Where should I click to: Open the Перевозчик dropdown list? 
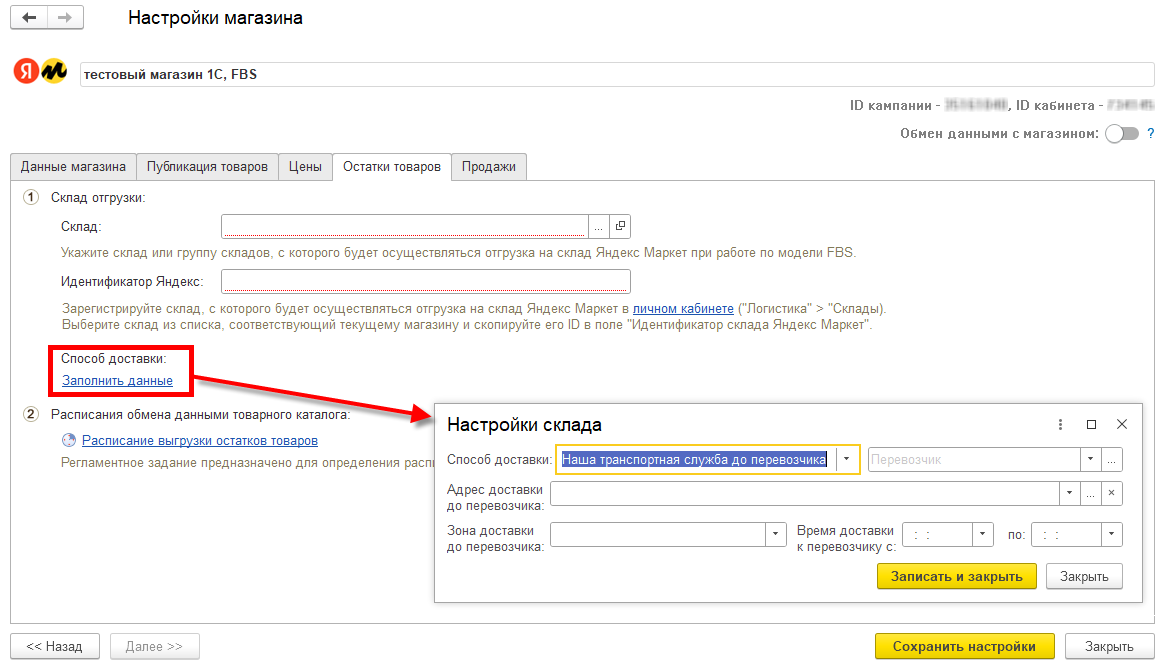pyautogui.click(x=1090, y=459)
